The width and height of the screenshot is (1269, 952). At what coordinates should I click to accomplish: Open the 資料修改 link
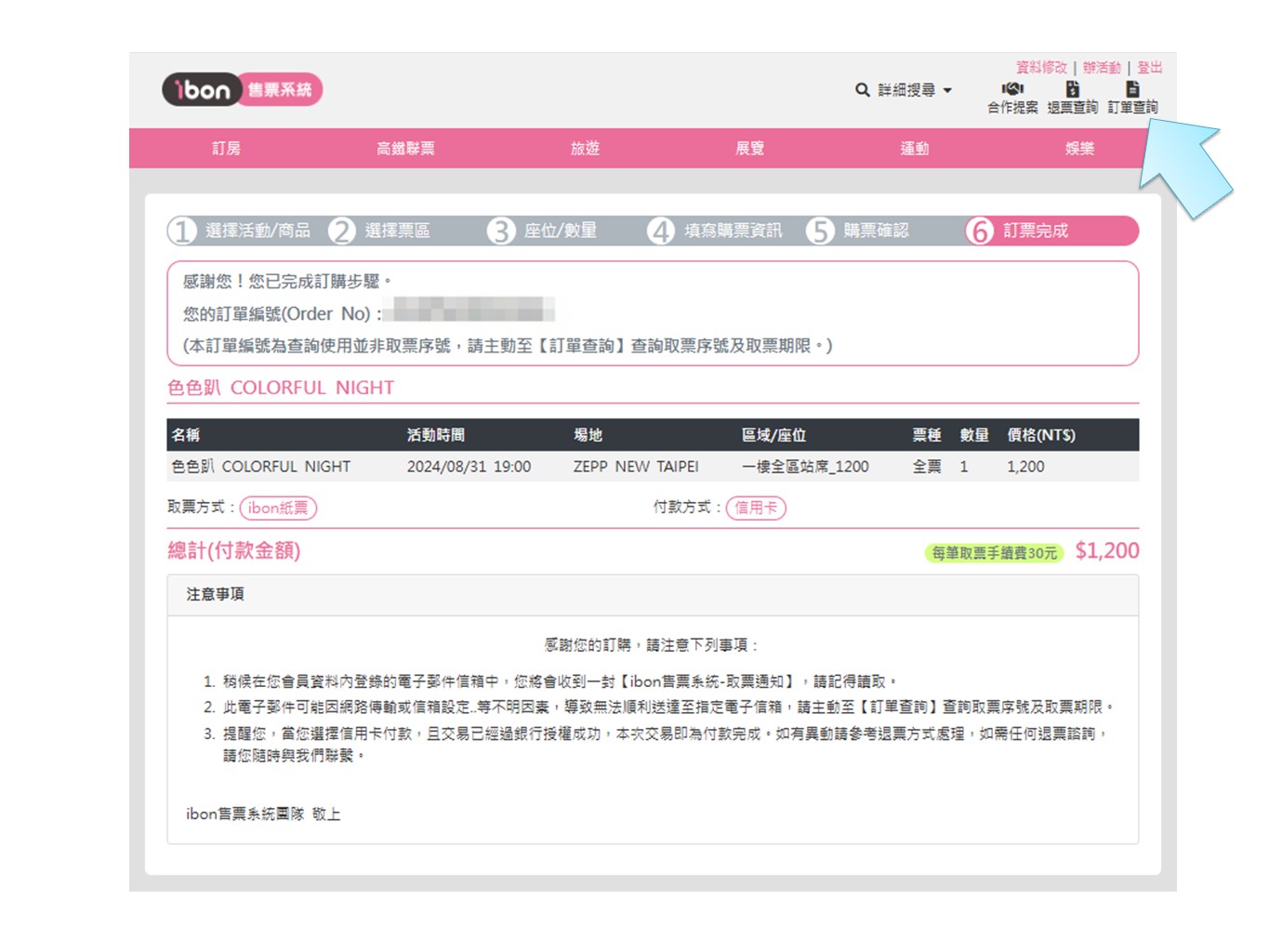coord(1041,68)
